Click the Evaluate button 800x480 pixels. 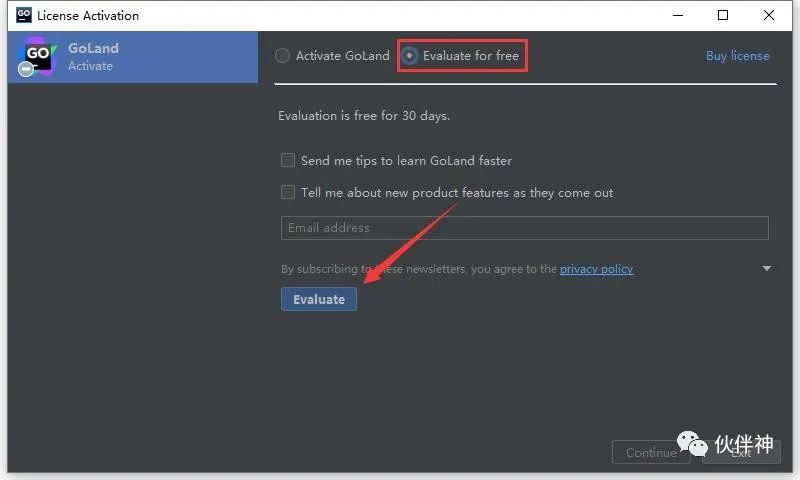[x=319, y=299]
